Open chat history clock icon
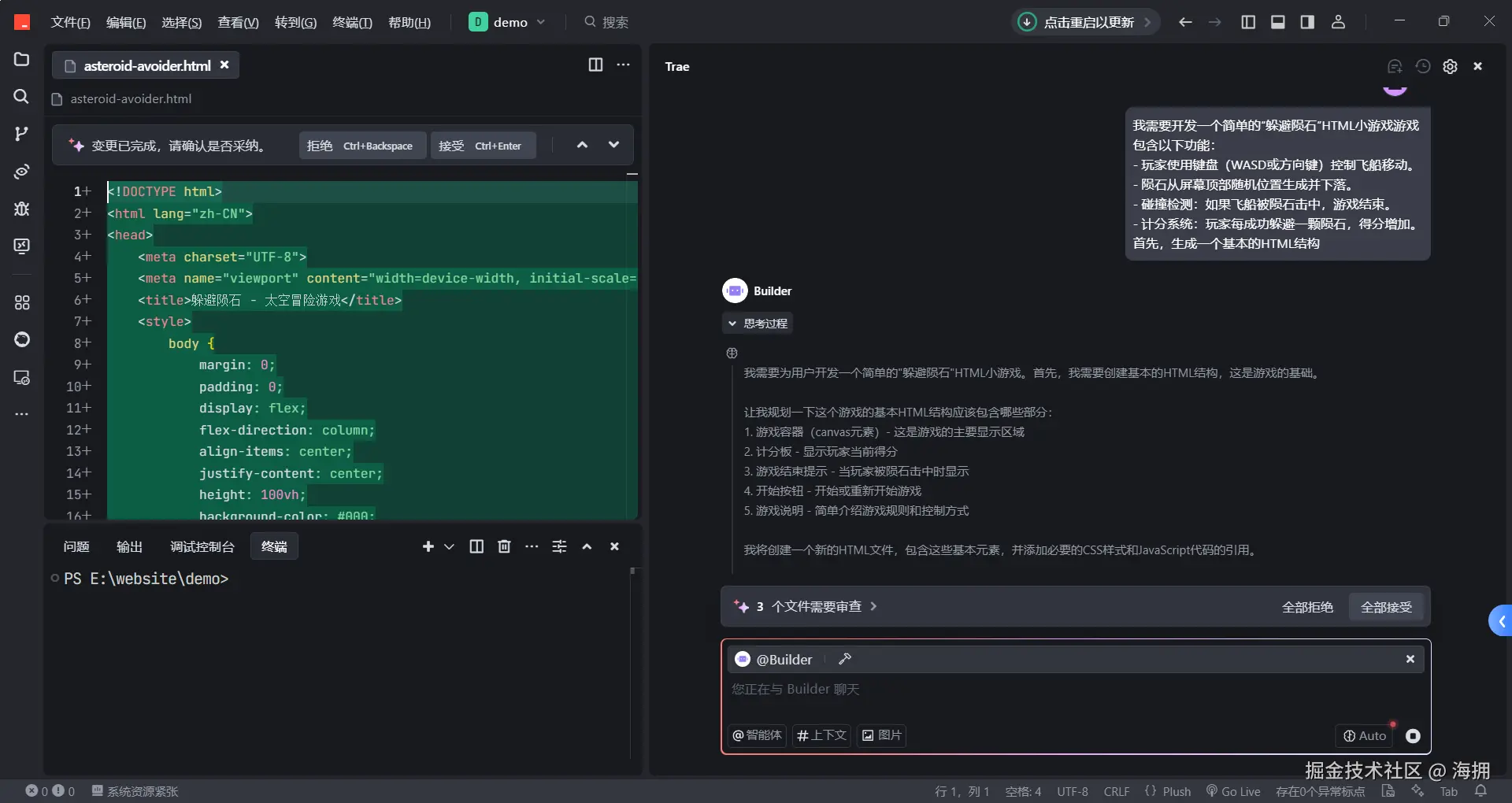 click(x=1423, y=66)
